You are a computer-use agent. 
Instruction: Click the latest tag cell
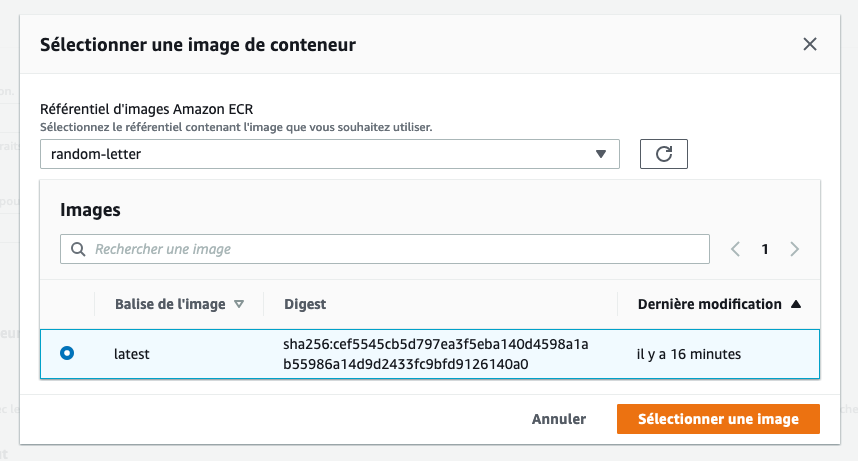pyautogui.click(x=133, y=353)
